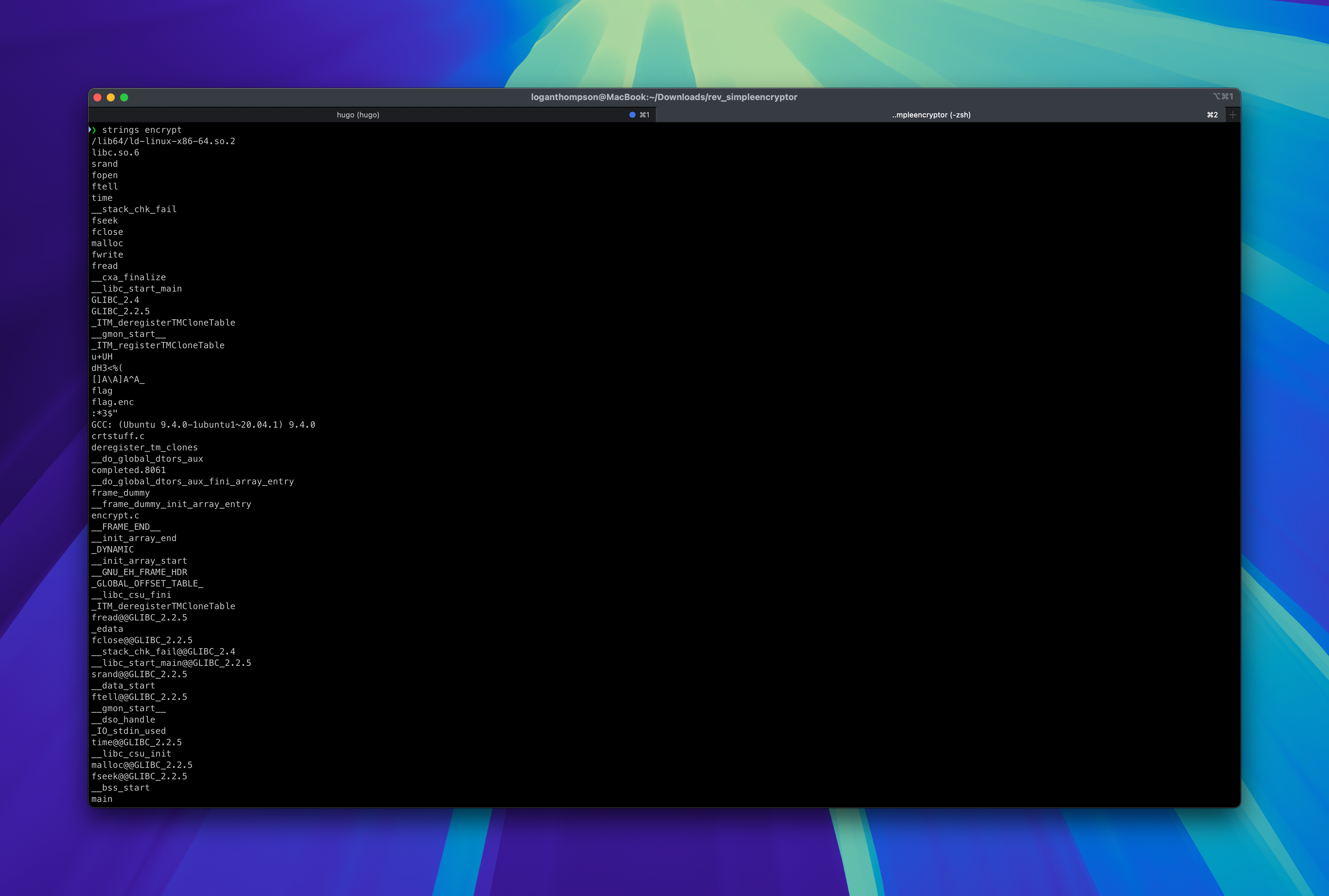
Task: Click the standalone 'fclose' line
Action: (x=107, y=232)
